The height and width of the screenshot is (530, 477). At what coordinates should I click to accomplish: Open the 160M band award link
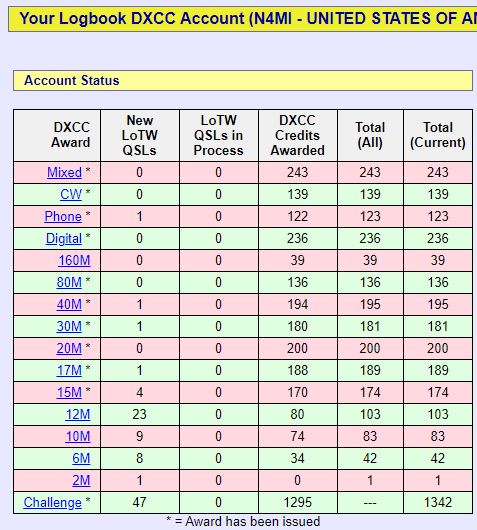click(x=74, y=261)
